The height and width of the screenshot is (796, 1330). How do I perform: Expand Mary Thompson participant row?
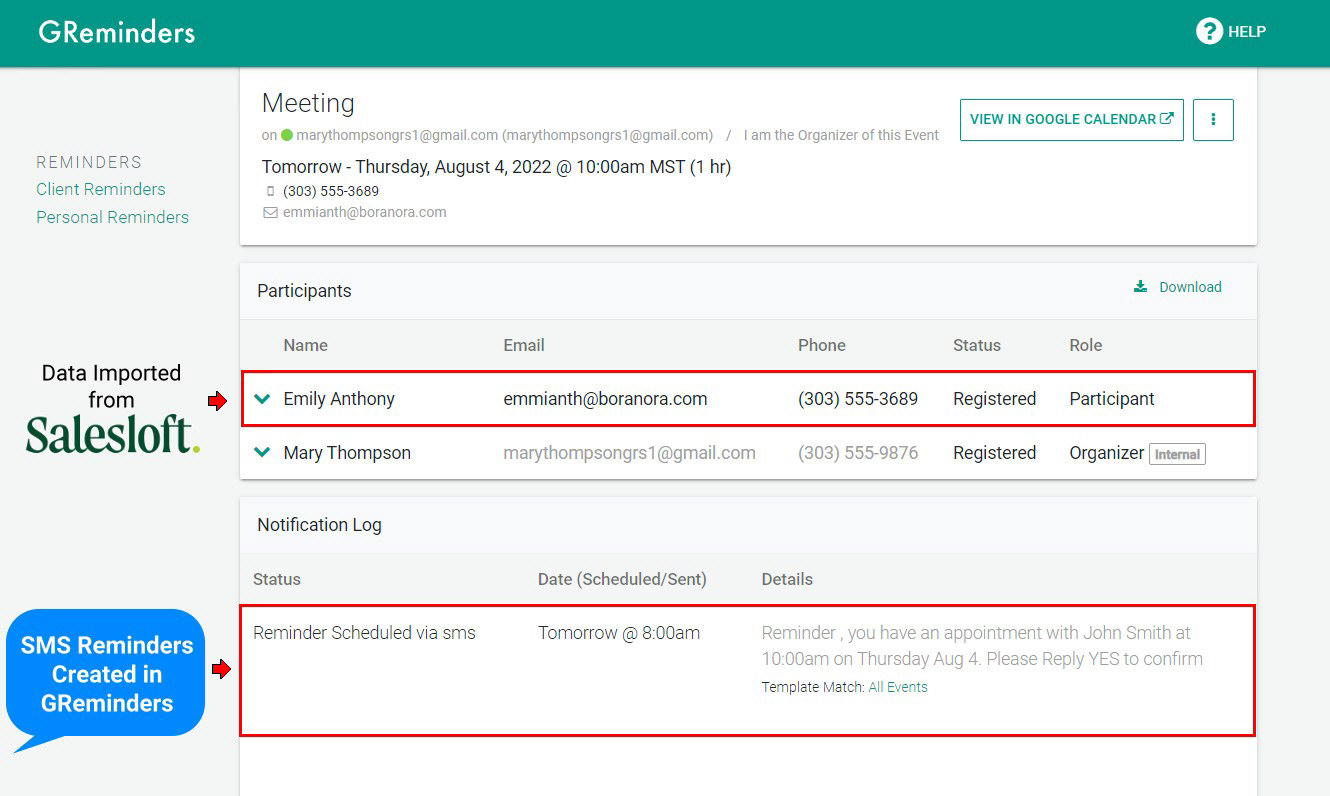[262, 453]
